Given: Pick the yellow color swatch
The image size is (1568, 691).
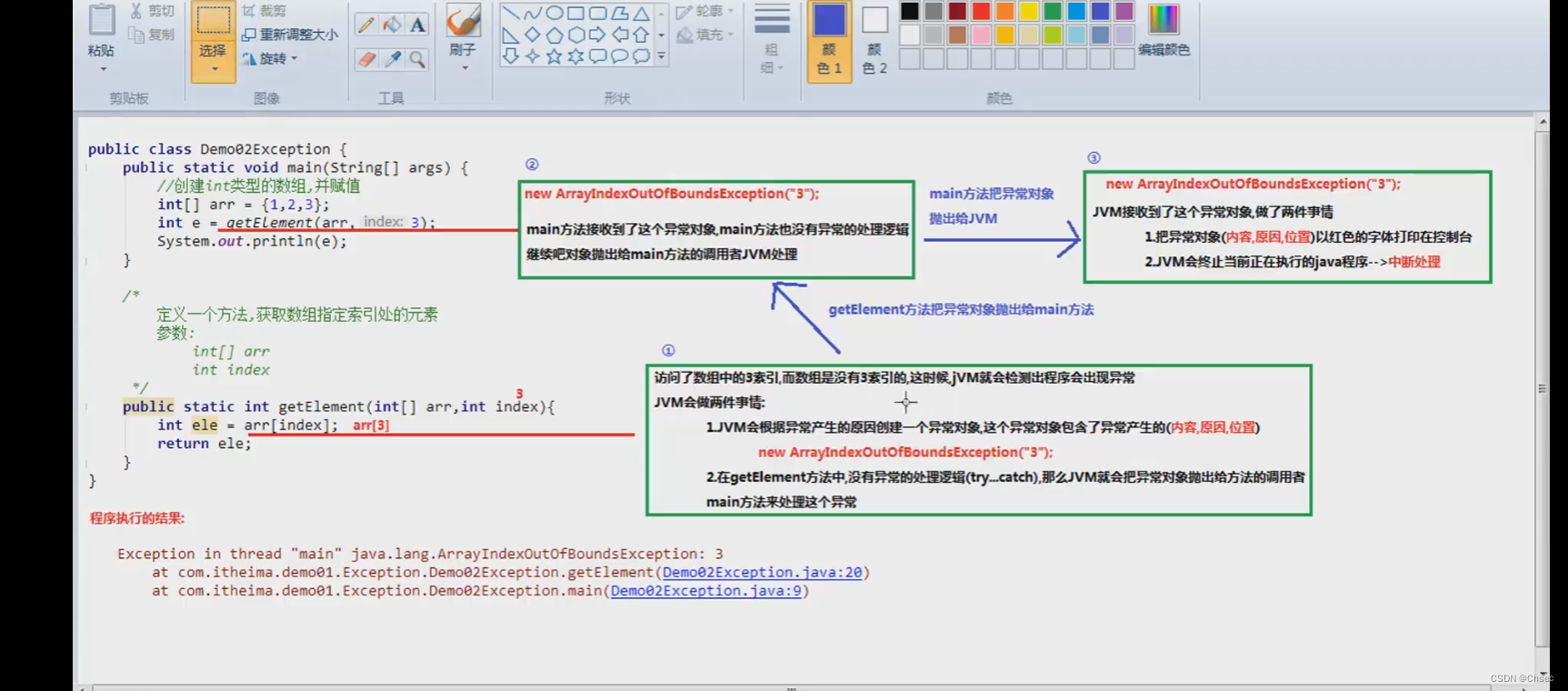Looking at the screenshot, I should click(x=1029, y=12).
